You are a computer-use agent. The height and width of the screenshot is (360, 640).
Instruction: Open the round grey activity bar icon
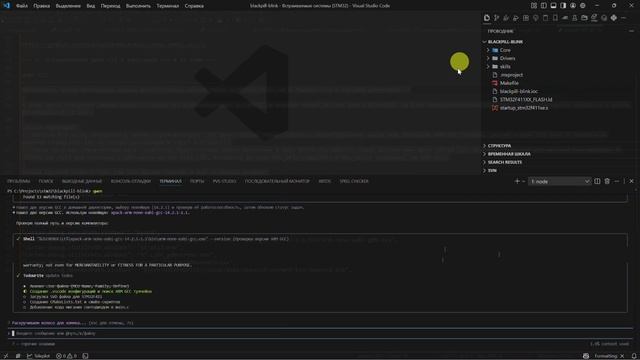tap(604, 18)
